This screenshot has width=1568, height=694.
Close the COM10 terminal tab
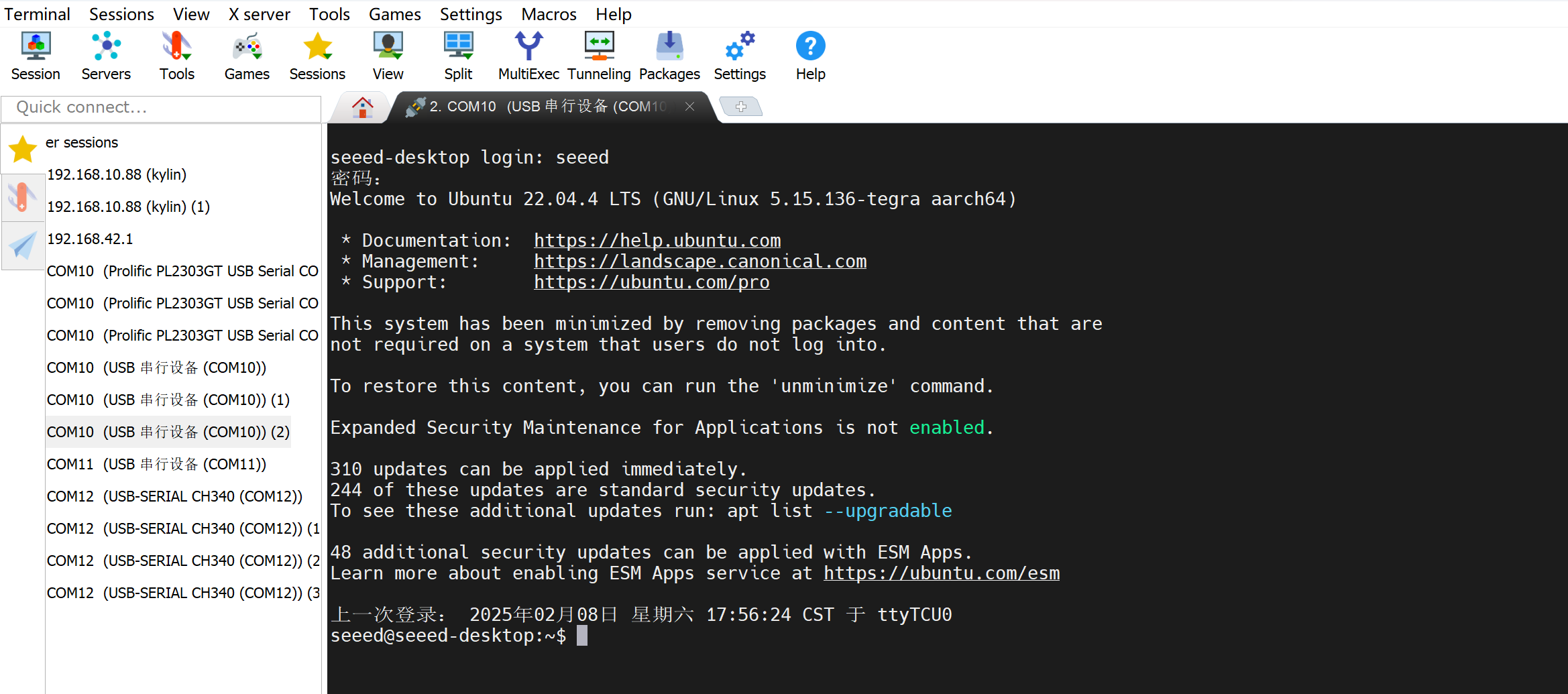pyautogui.click(x=689, y=107)
